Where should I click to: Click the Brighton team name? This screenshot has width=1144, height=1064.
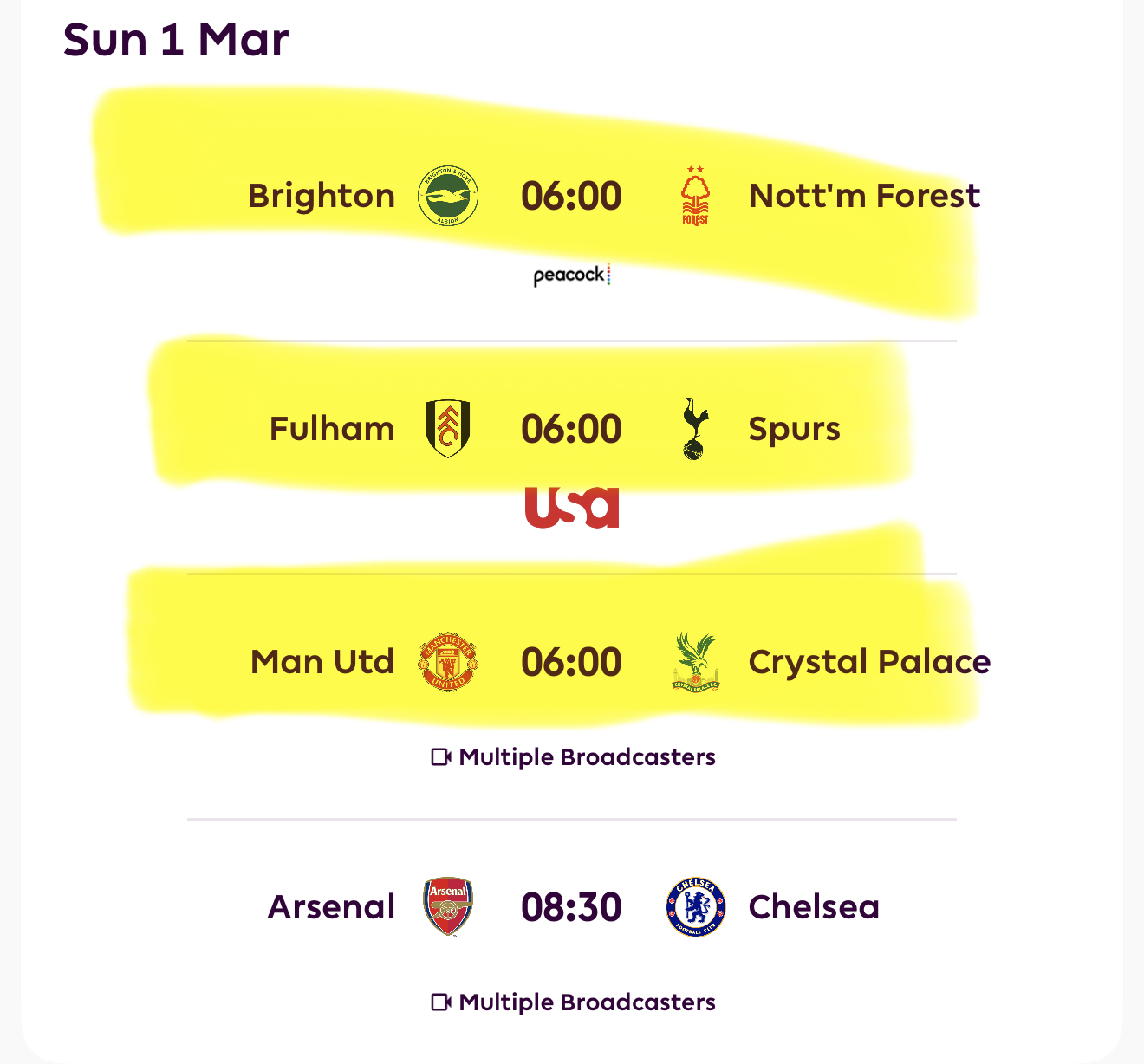point(322,197)
